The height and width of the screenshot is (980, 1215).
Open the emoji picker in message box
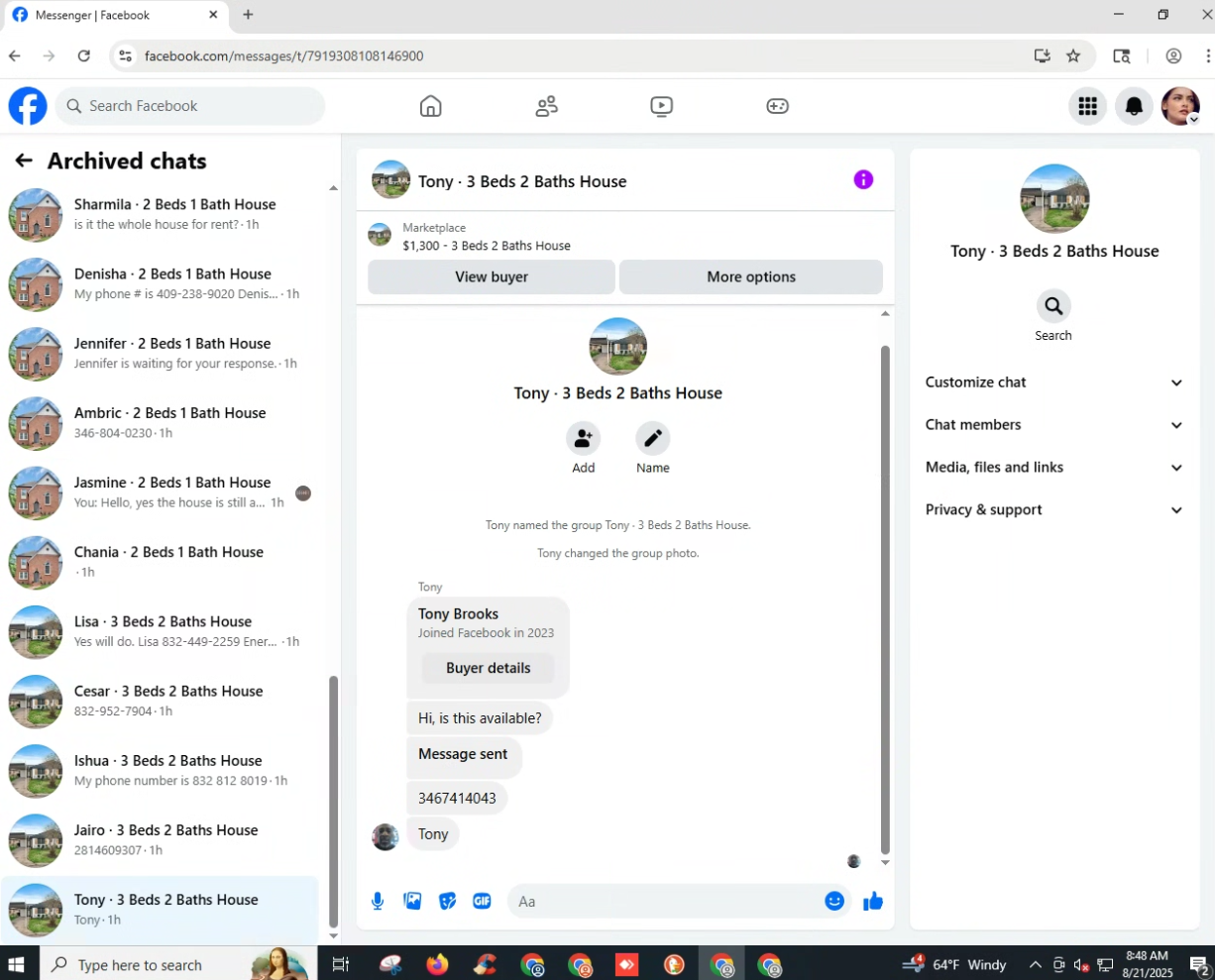(x=834, y=901)
